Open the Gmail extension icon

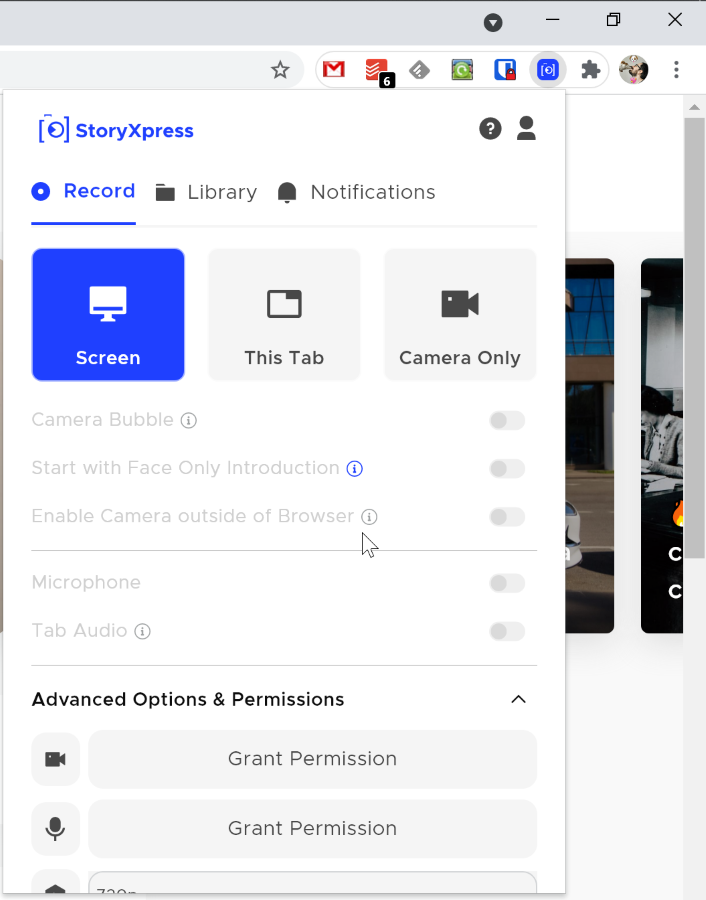point(333,70)
